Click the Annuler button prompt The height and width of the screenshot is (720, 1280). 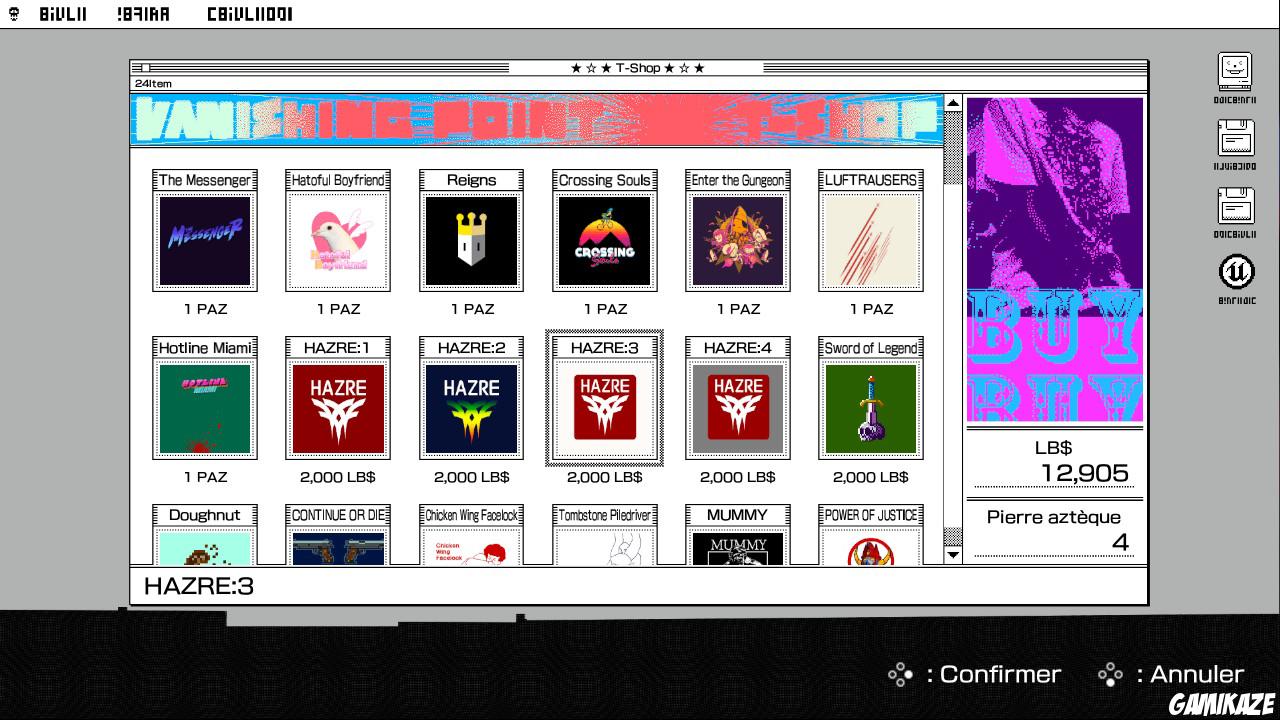[x=1170, y=674]
